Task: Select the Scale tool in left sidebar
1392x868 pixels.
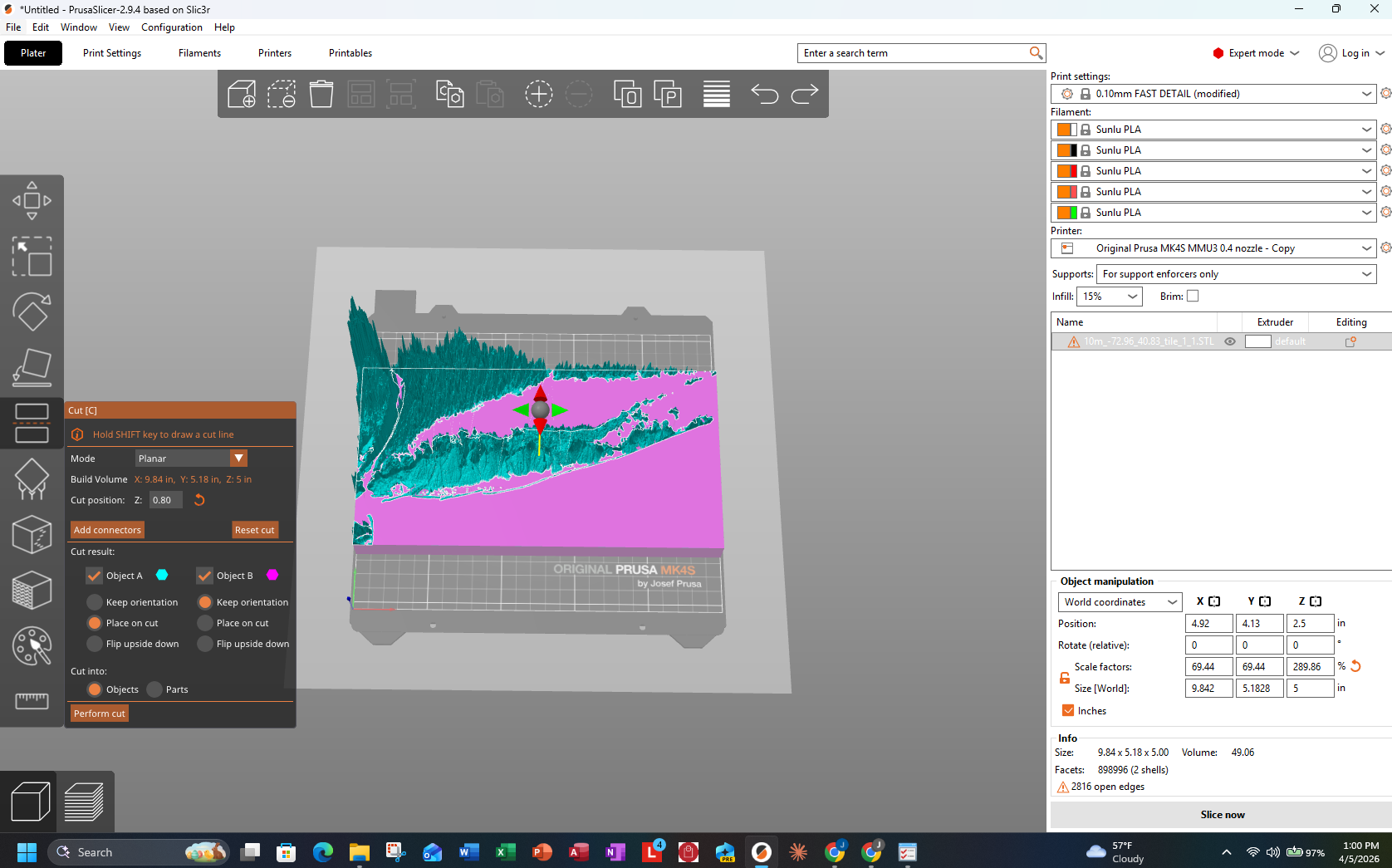Action: pos(32,256)
